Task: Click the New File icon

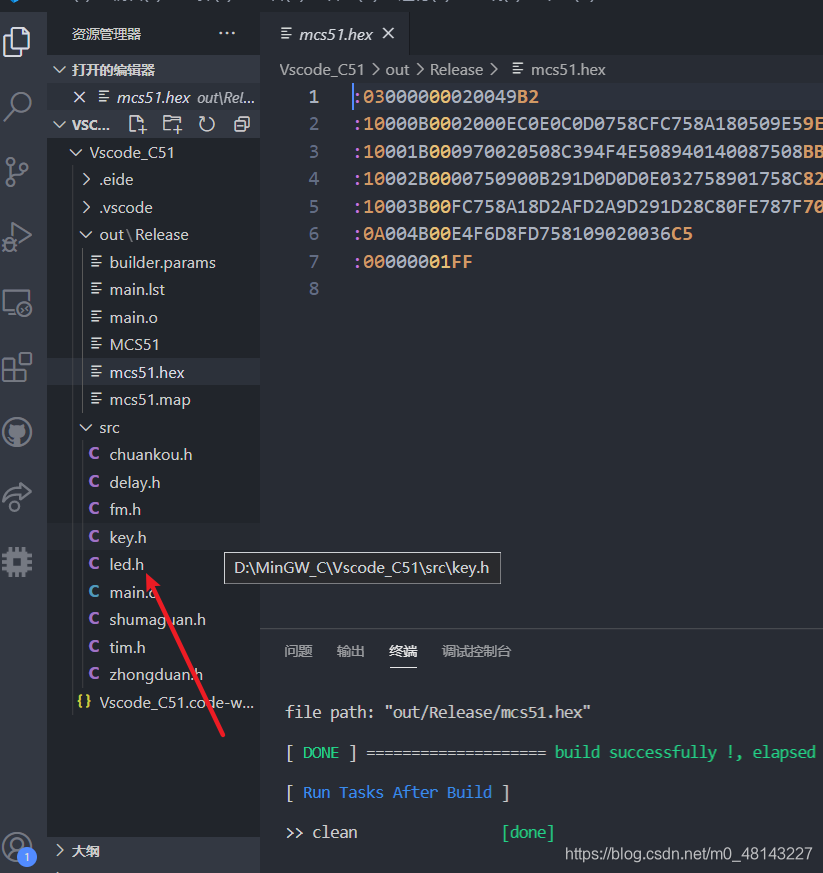Action: pos(137,124)
